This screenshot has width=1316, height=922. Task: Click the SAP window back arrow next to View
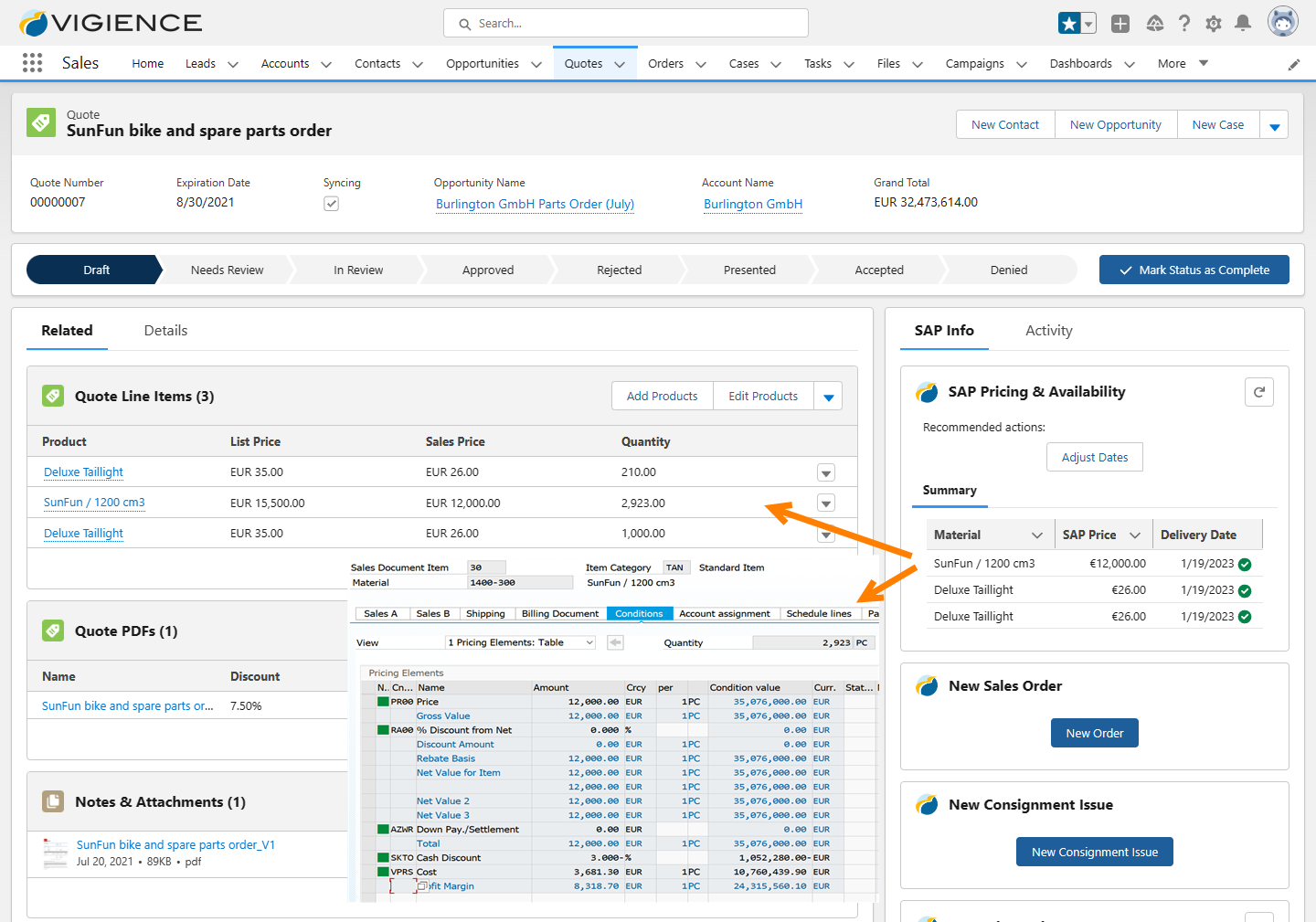point(616,642)
